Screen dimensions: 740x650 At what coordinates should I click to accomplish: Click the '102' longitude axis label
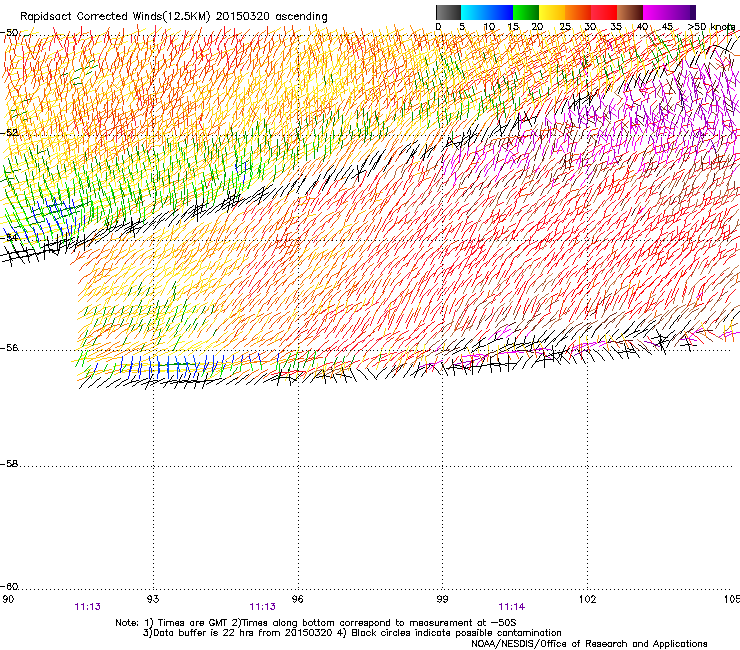click(587, 599)
